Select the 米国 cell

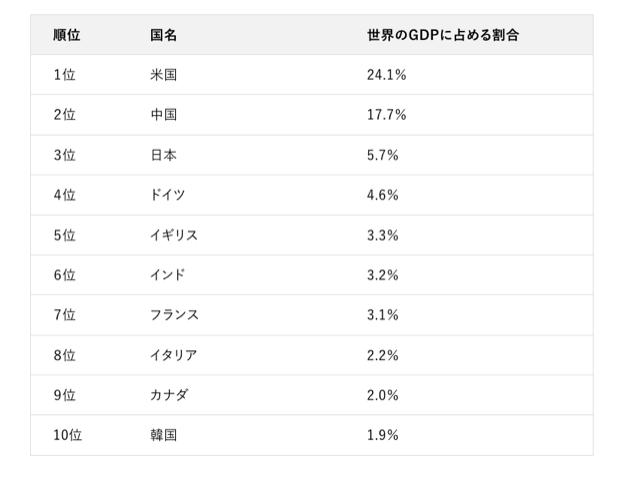[163, 75]
